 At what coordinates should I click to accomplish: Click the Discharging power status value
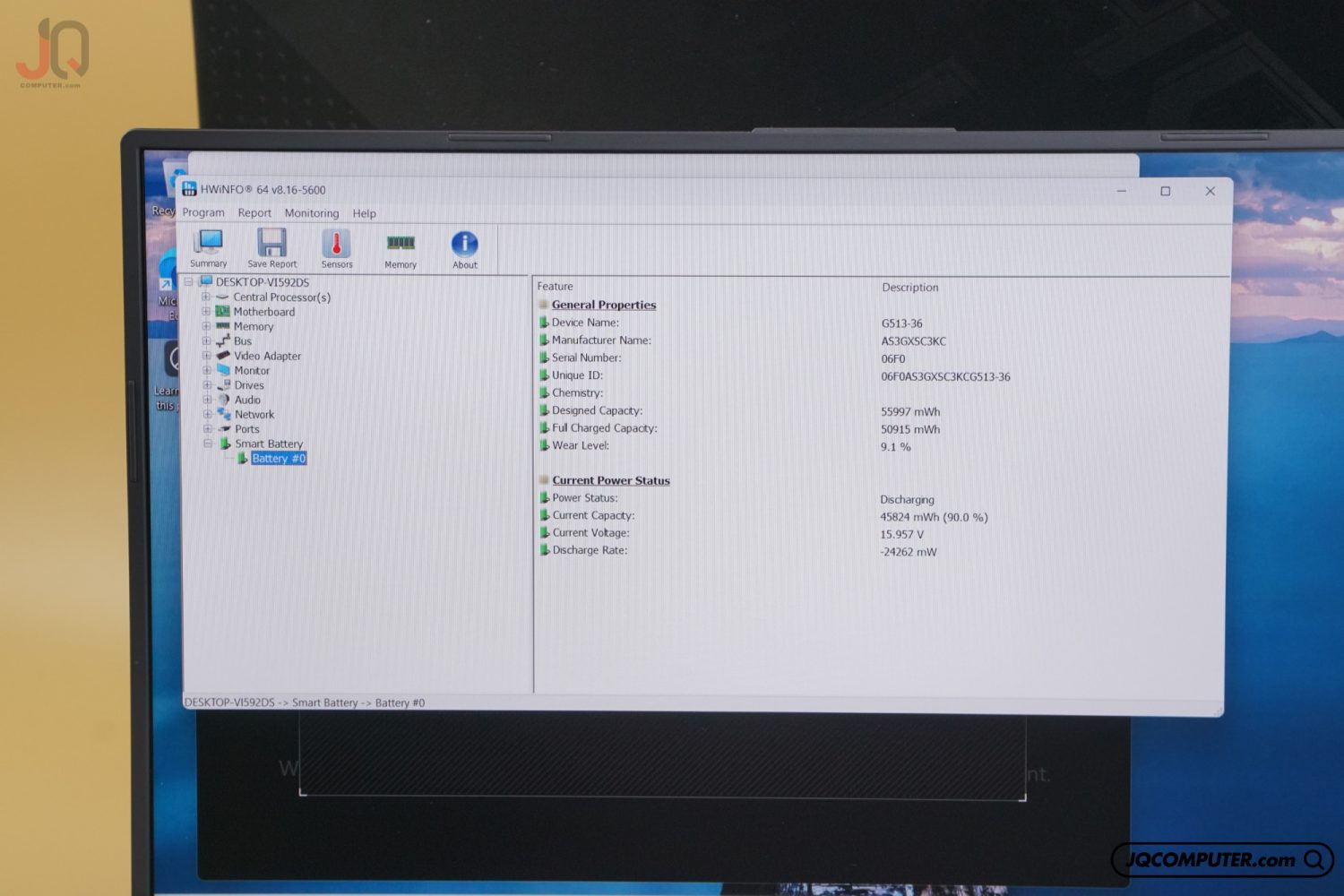(x=907, y=500)
